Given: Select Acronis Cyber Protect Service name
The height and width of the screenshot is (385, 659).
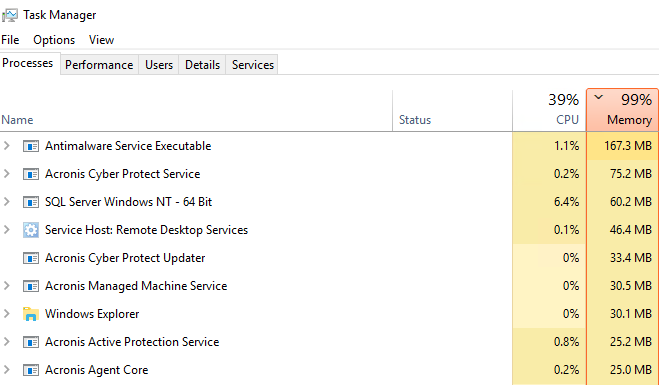Looking at the screenshot, I should (x=123, y=174).
